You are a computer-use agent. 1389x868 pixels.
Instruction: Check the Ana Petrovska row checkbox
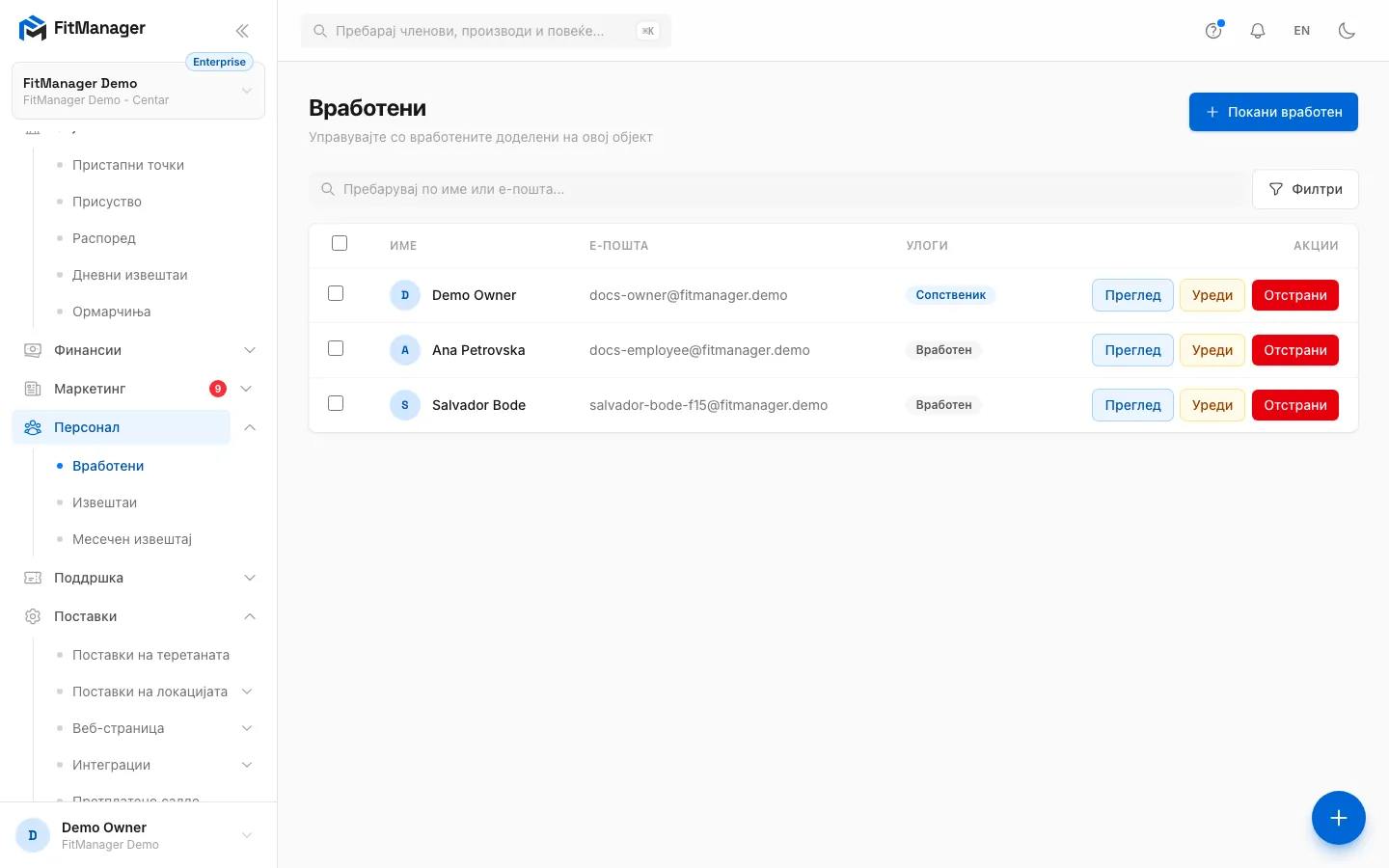tap(336, 348)
